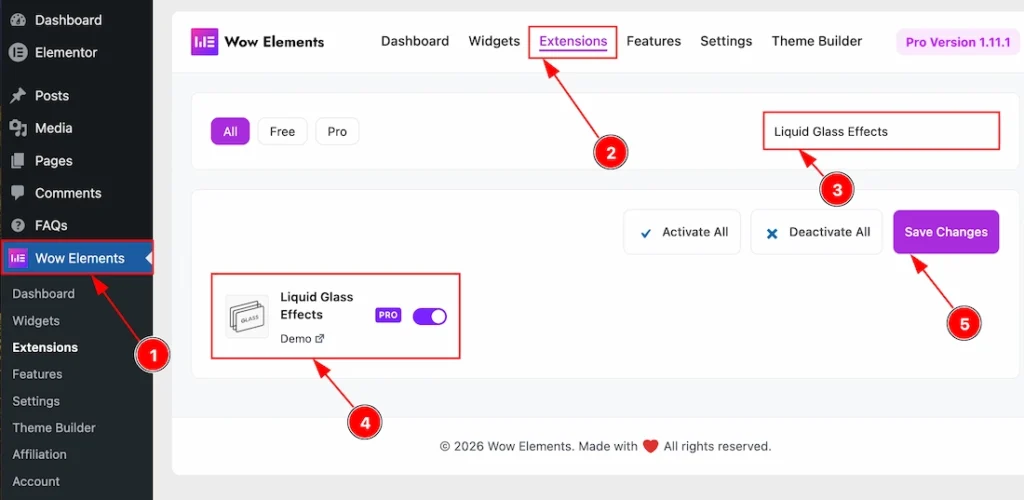The width and height of the screenshot is (1024, 500).
Task: Switch to the Widgets tab
Action: pyautogui.click(x=494, y=41)
